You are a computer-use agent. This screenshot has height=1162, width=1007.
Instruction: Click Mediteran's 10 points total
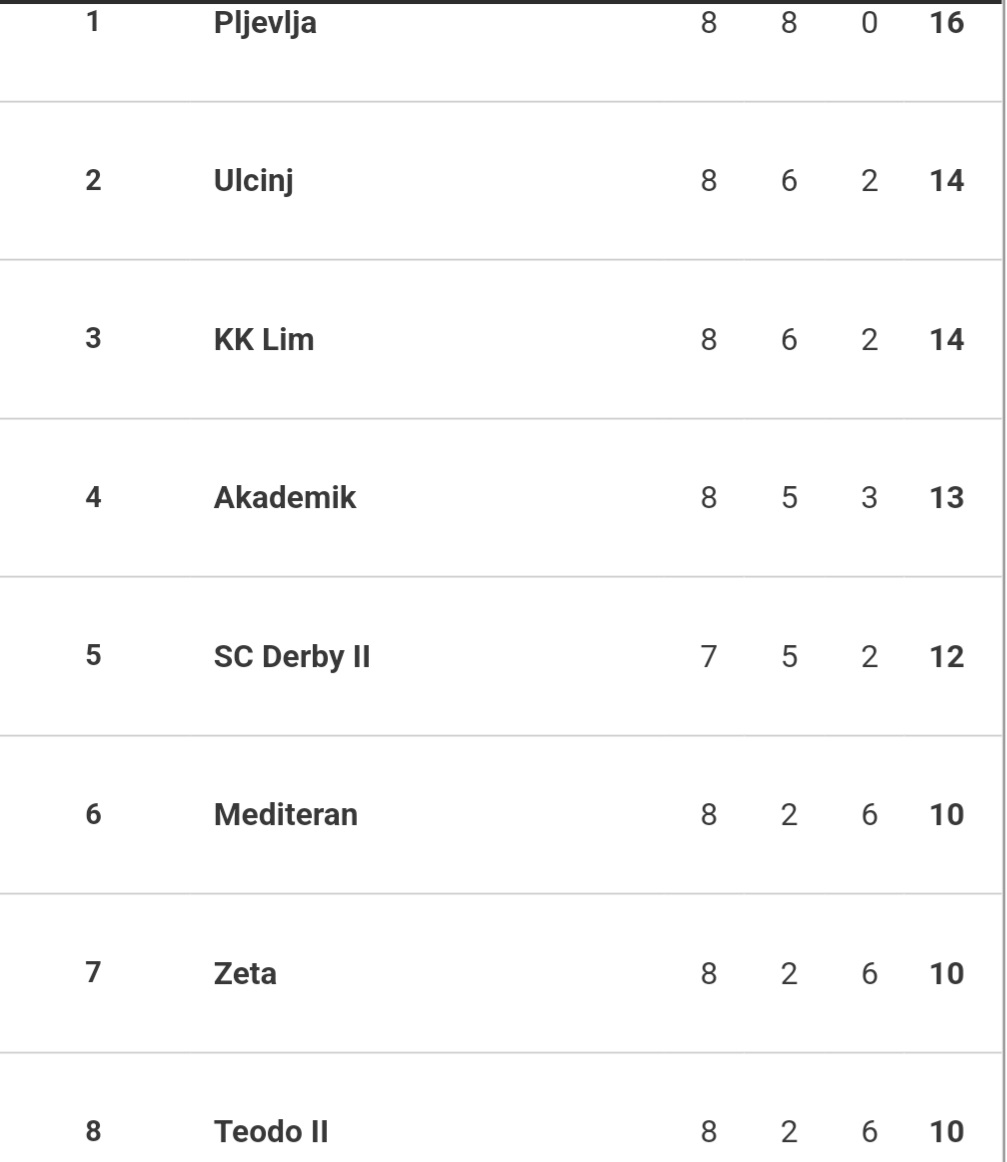click(x=946, y=814)
